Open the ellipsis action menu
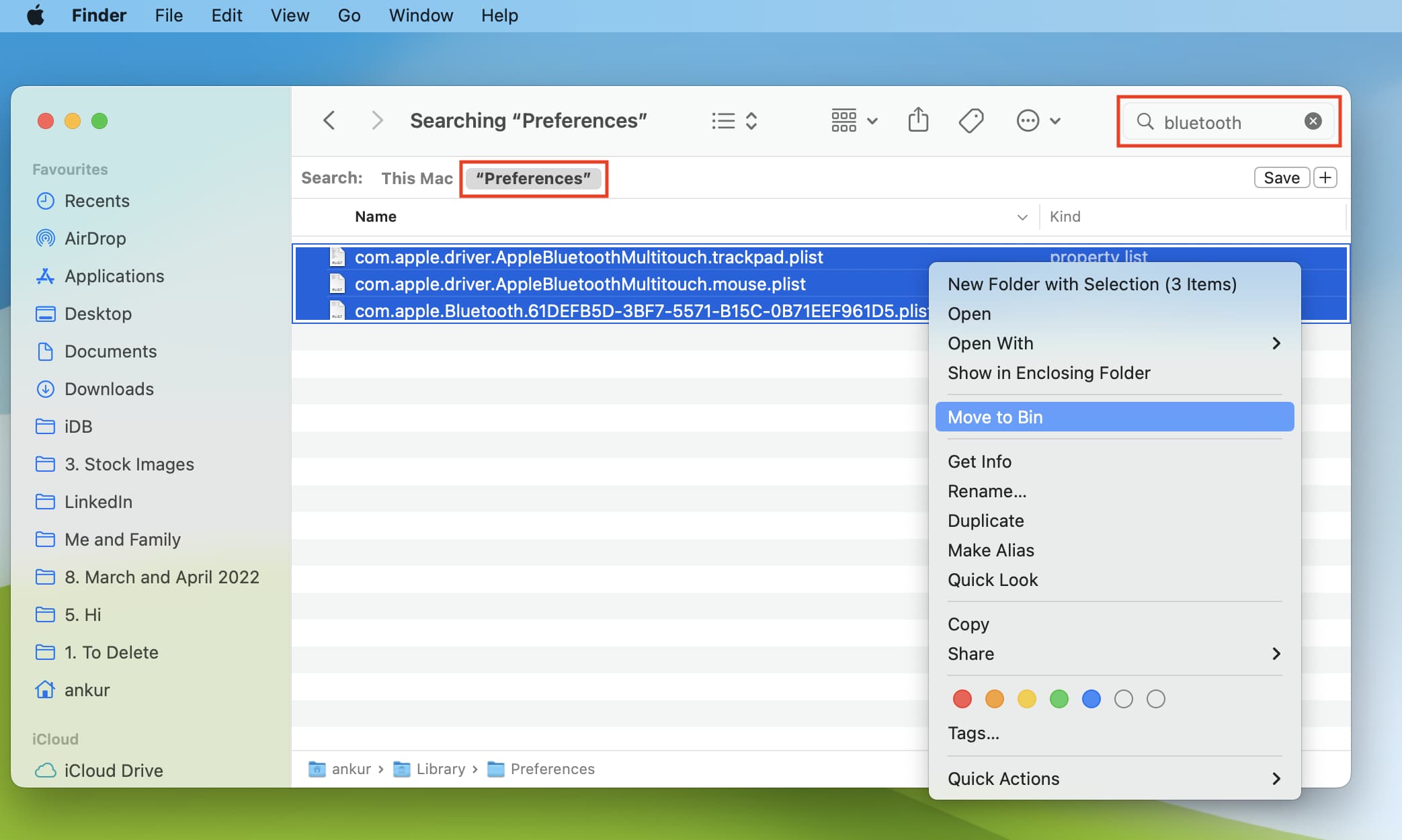Viewport: 1402px width, 840px height. 1038,121
